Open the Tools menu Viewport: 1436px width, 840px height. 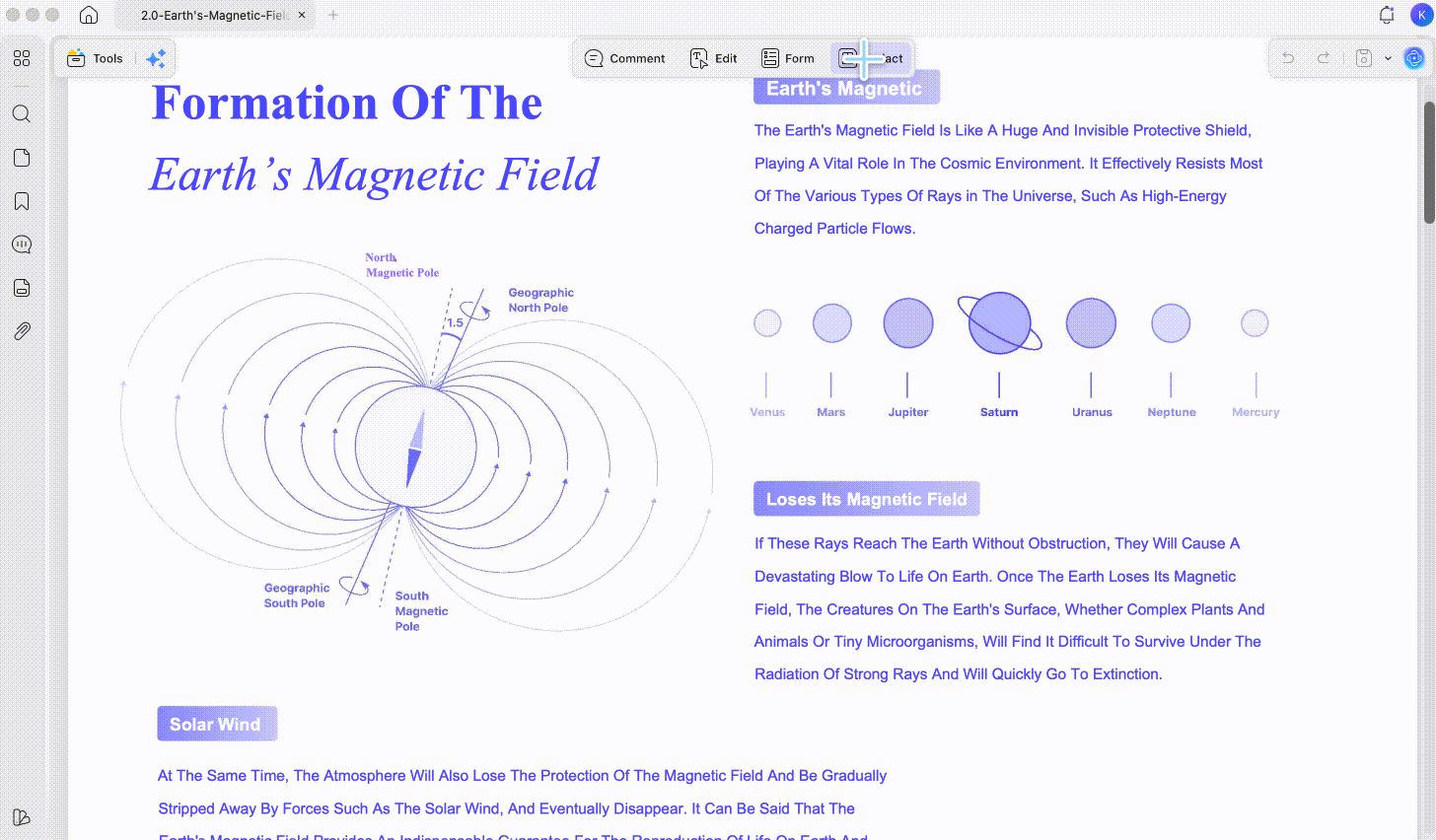click(95, 58)
